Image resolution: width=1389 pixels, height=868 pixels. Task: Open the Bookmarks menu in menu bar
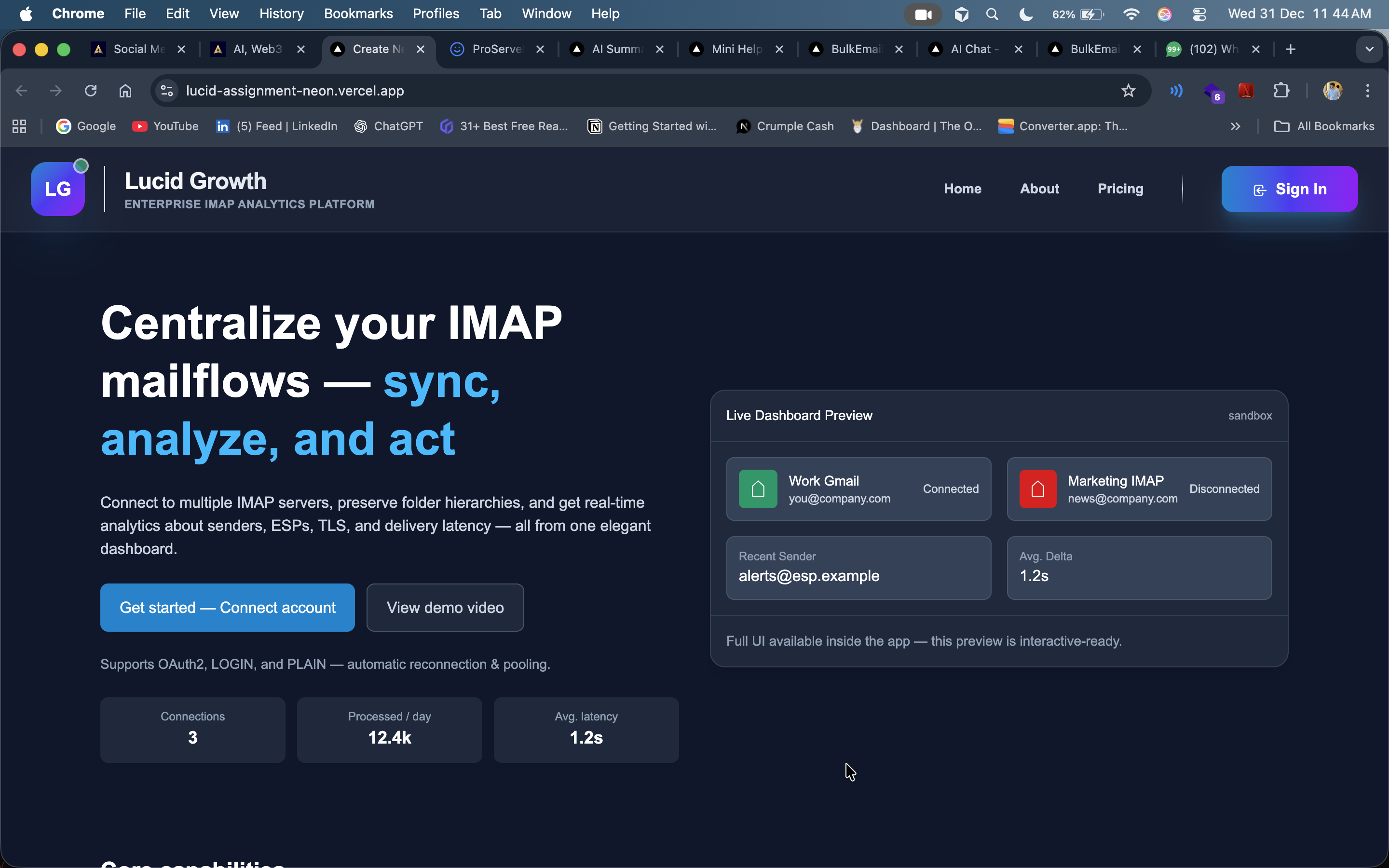[358, 14]
